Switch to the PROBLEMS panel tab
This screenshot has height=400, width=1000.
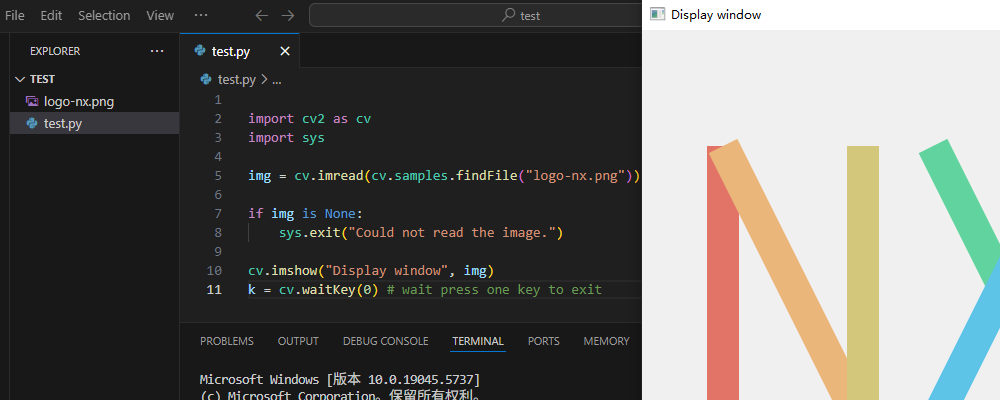(x=226, y=341)
